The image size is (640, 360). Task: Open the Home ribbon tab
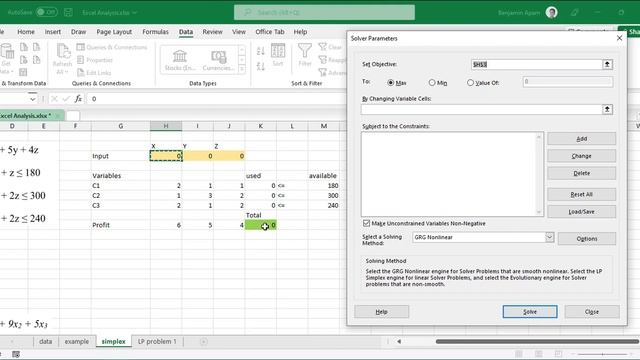coord(26,31)
